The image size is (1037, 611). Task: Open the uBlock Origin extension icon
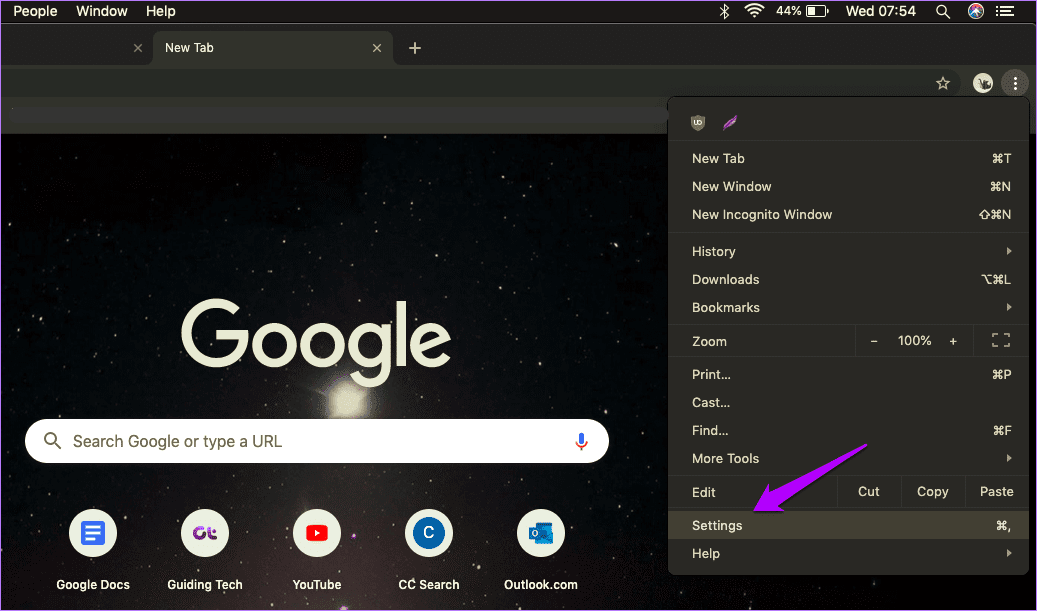tap(698, 122)
